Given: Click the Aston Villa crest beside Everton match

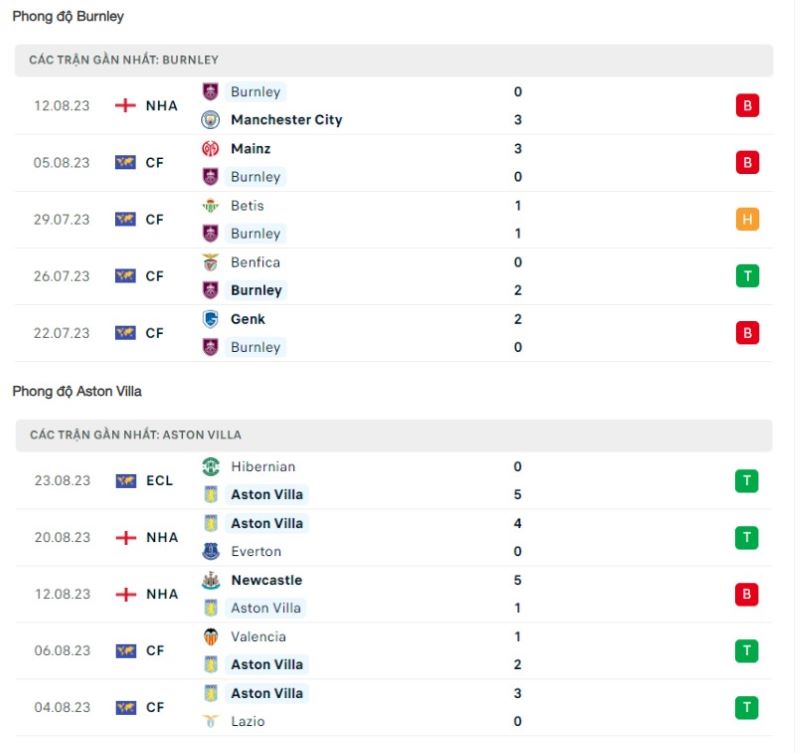Looking at the screenshot, I should [x=212, y=523].
